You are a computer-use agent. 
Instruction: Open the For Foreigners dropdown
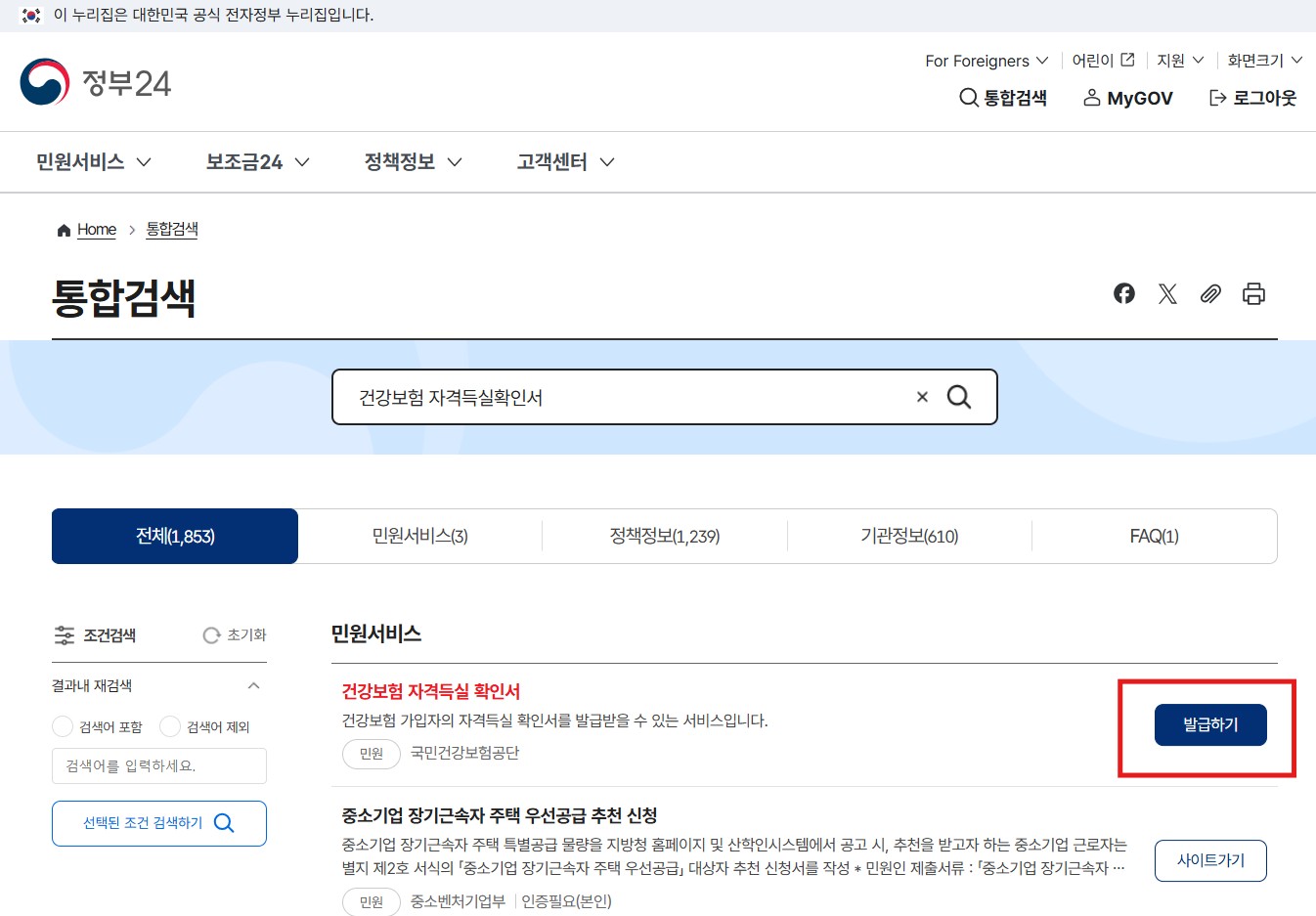[986, 60]
